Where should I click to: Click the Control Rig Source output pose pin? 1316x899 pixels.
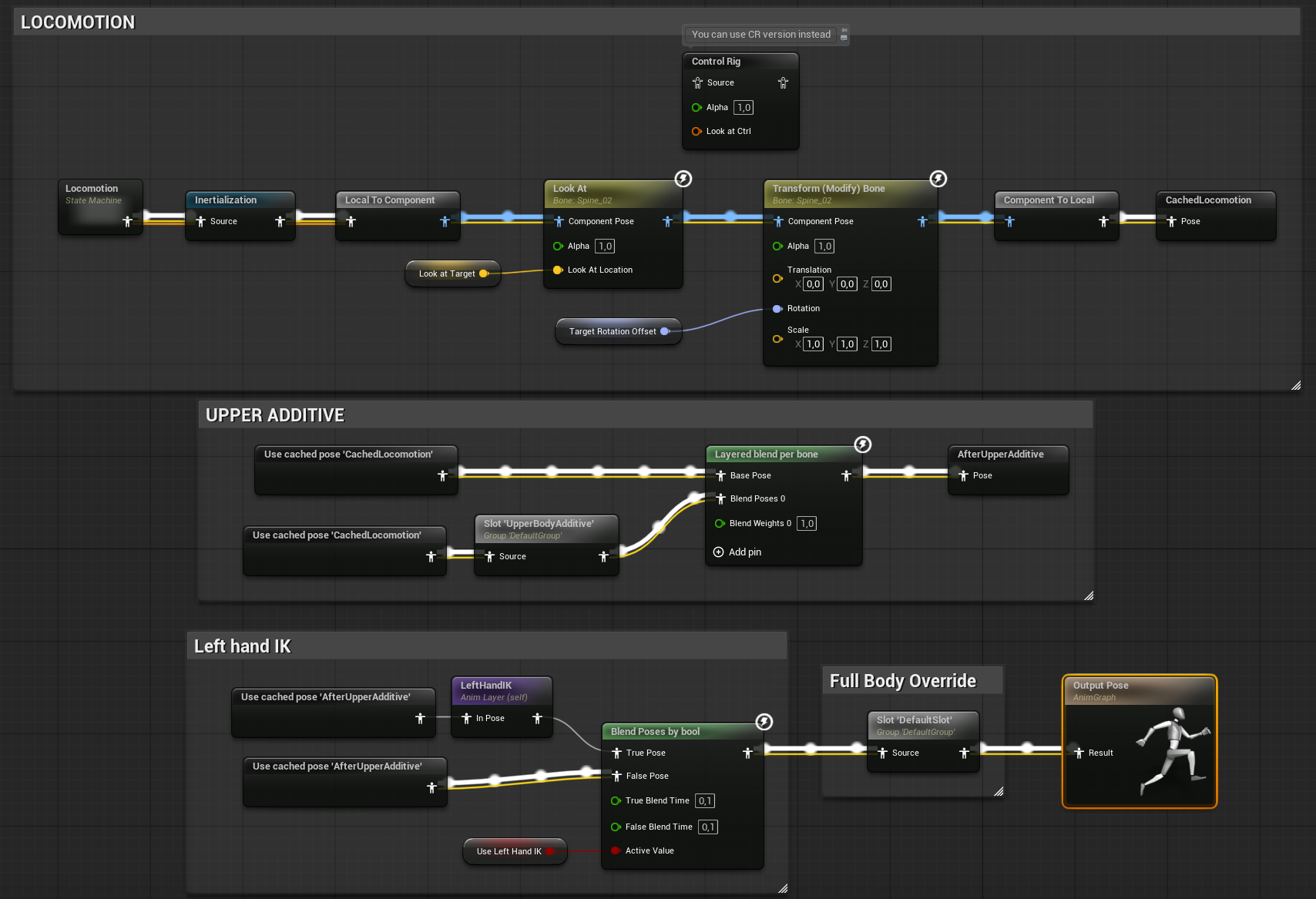click(x=783, y=82)
